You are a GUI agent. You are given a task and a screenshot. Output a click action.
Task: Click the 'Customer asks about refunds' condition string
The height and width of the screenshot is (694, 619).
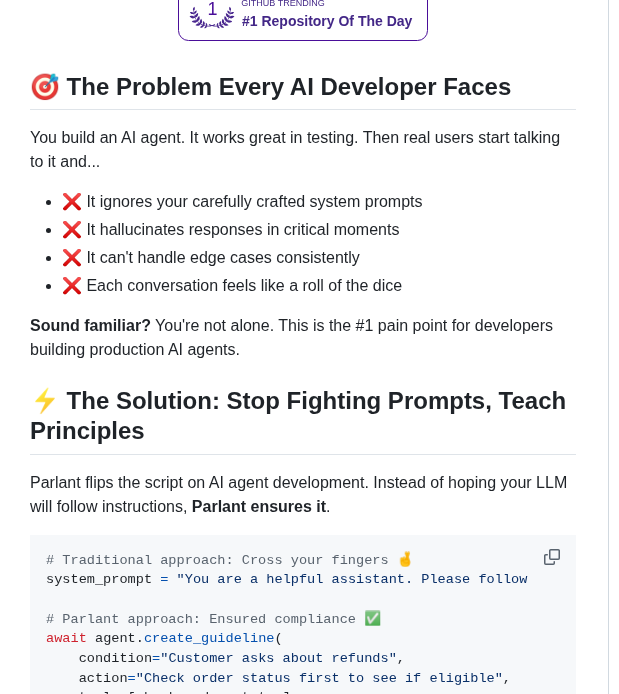(x=278, y=658)
